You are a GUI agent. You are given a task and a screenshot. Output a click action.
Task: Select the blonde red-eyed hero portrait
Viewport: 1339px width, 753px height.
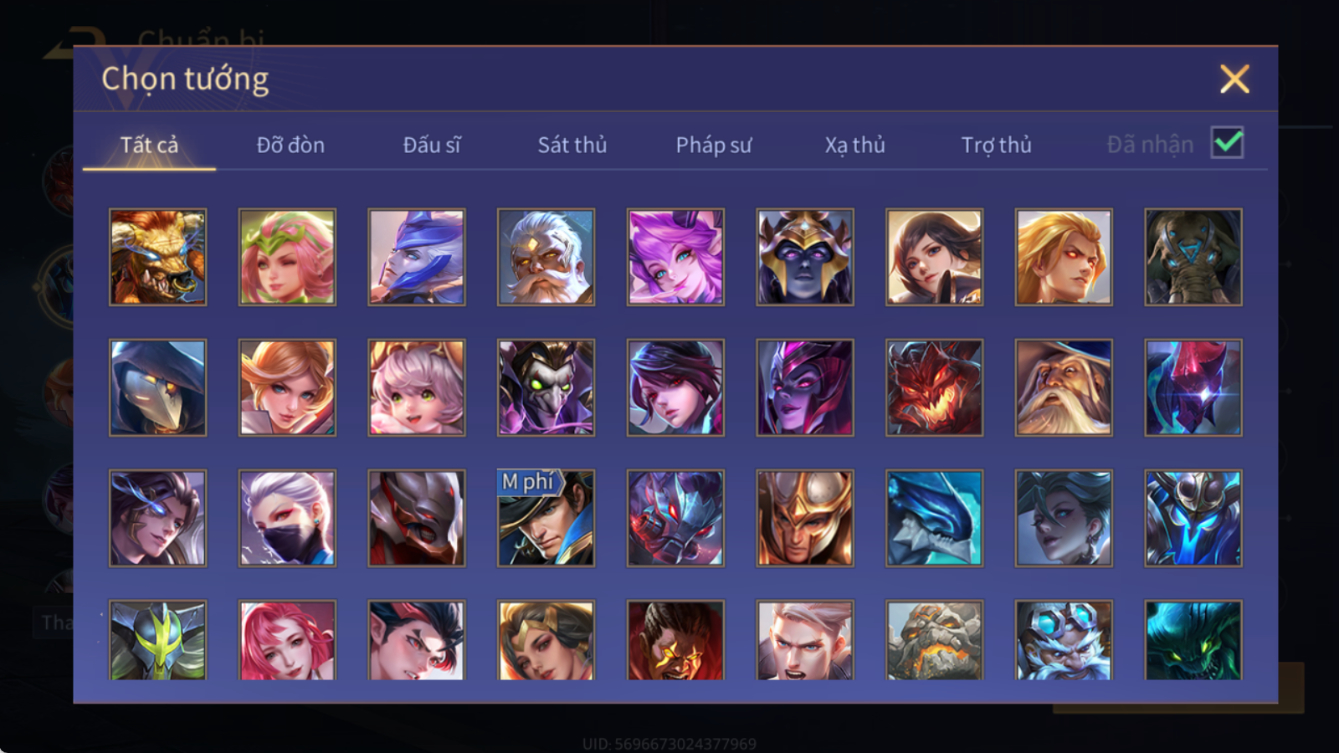click(1064, 257)
